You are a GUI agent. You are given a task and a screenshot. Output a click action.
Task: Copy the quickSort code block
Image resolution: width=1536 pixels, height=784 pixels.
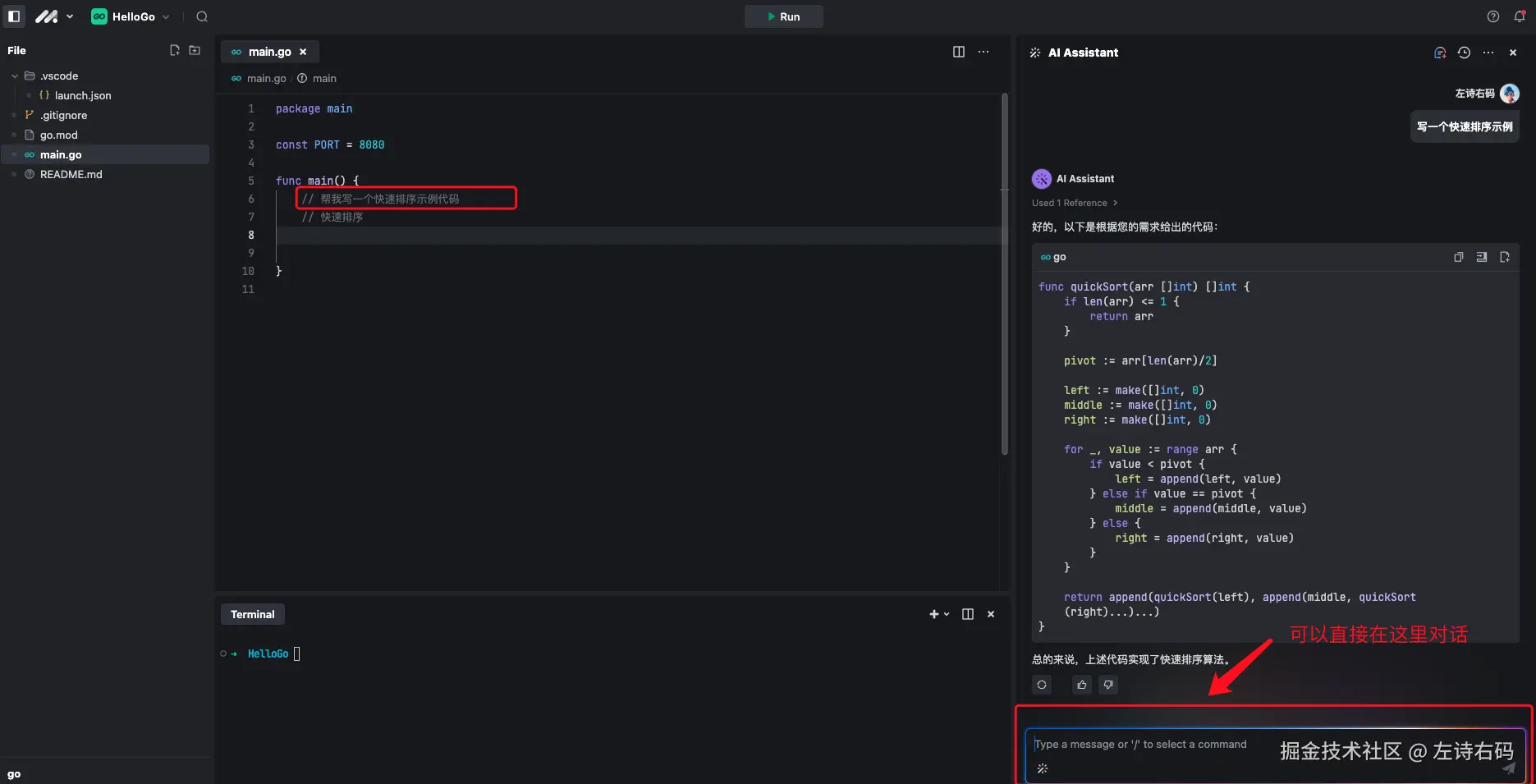pyautogui.click(x=1459, y=257)
